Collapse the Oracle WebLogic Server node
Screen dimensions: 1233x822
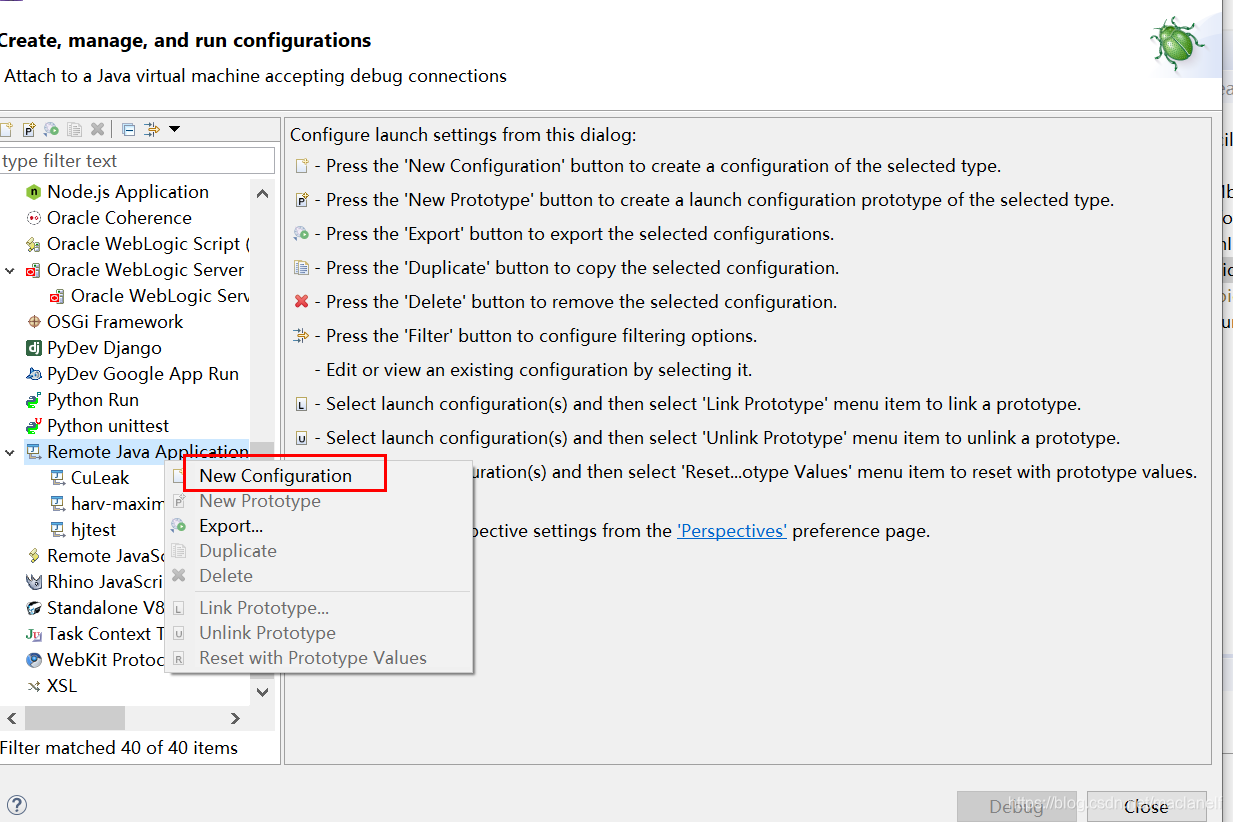10,270
